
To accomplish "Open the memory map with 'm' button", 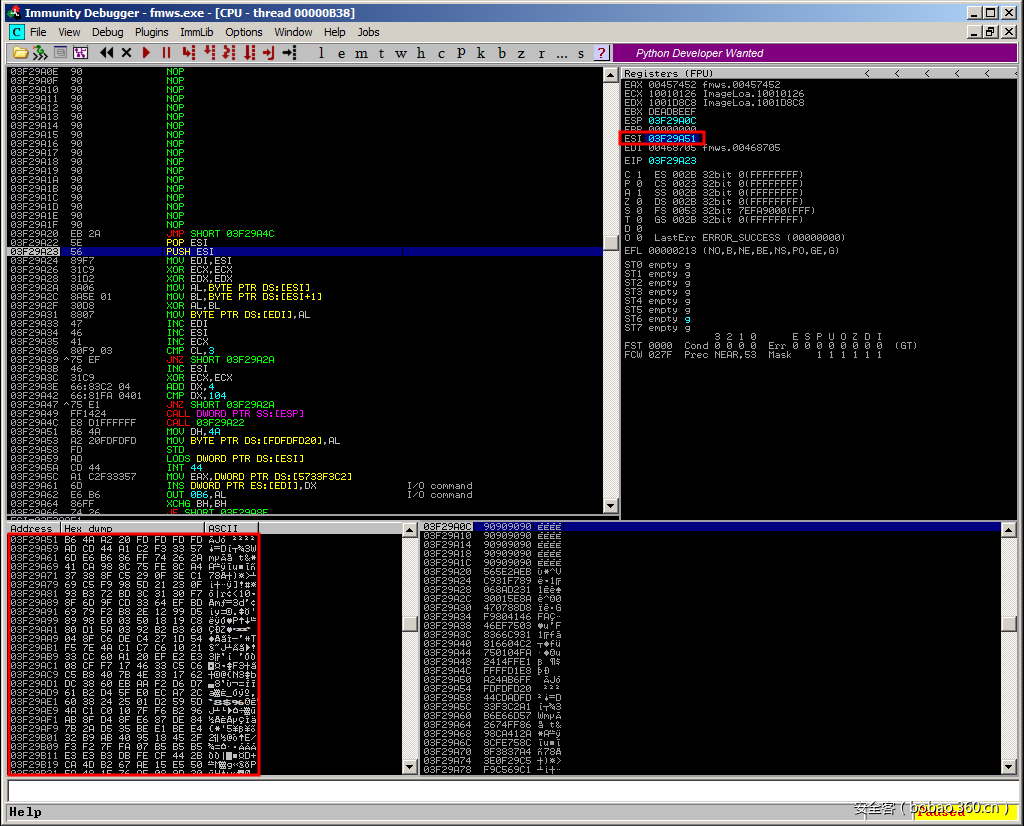I will tap(361, 53).
